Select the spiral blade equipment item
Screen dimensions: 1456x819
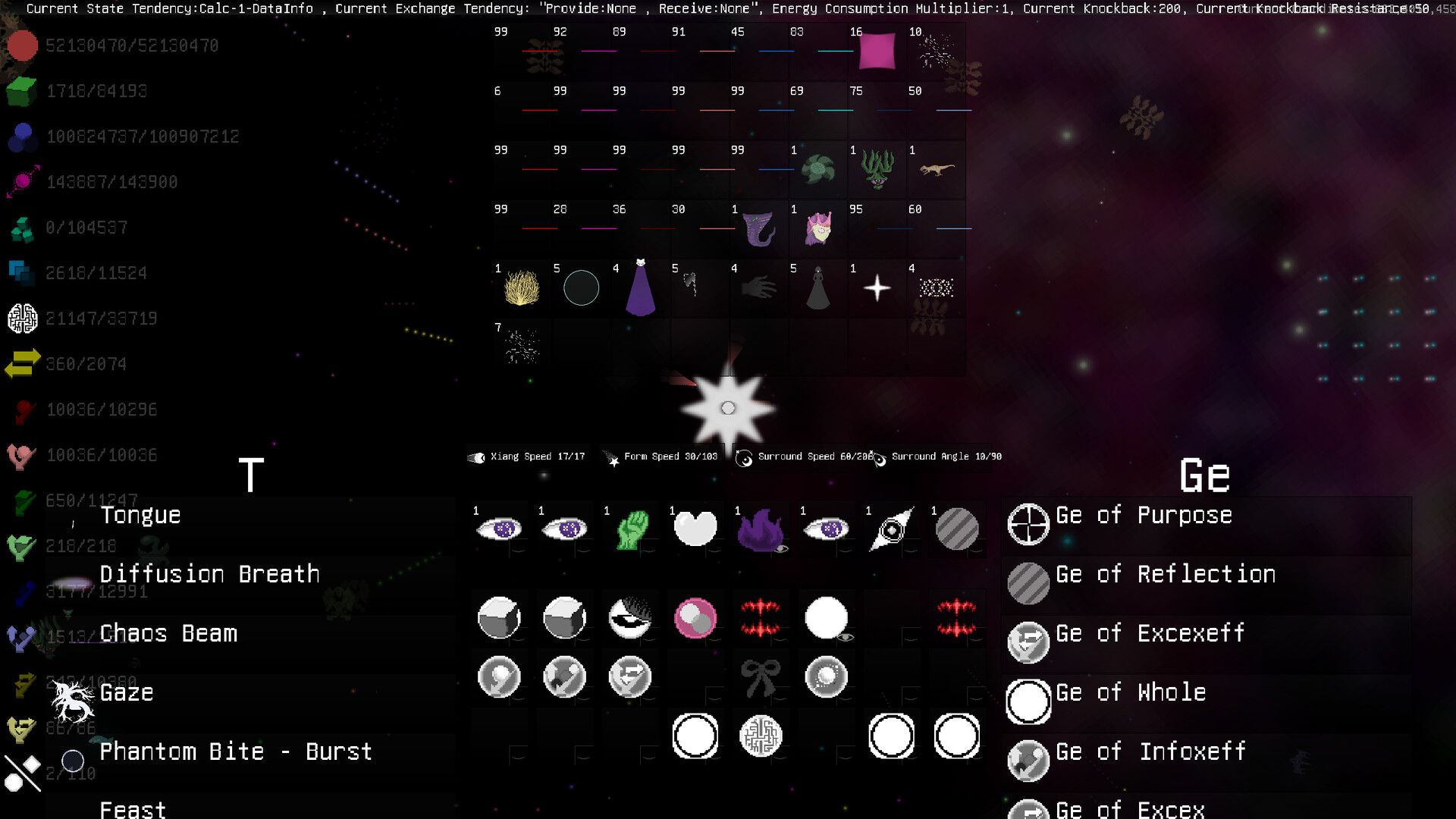coord(892,529)
